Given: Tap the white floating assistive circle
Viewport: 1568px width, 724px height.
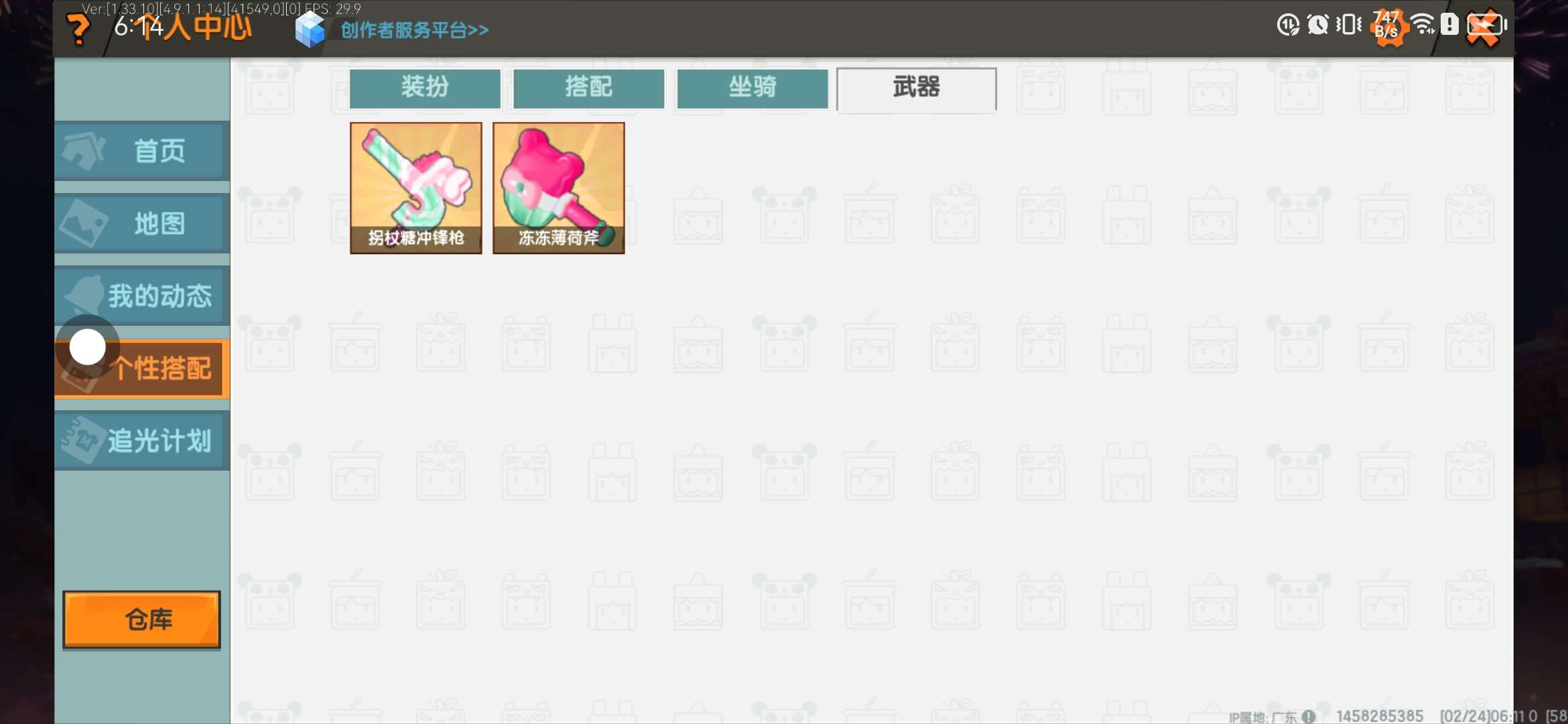Looking at the screenshot, I should pyautogui.click(x=88, y=347).
